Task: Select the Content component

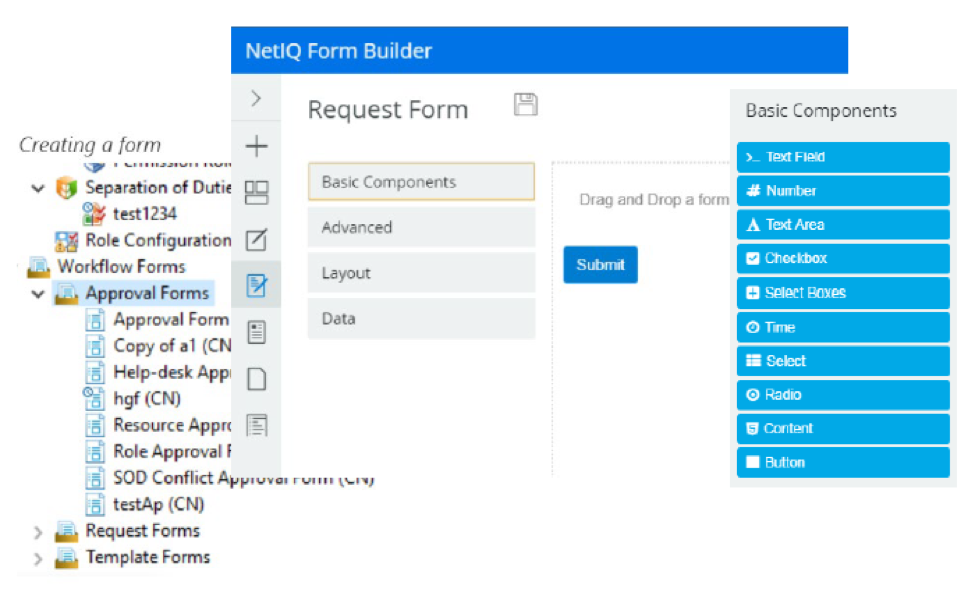Action: click(x=843, y=429)
